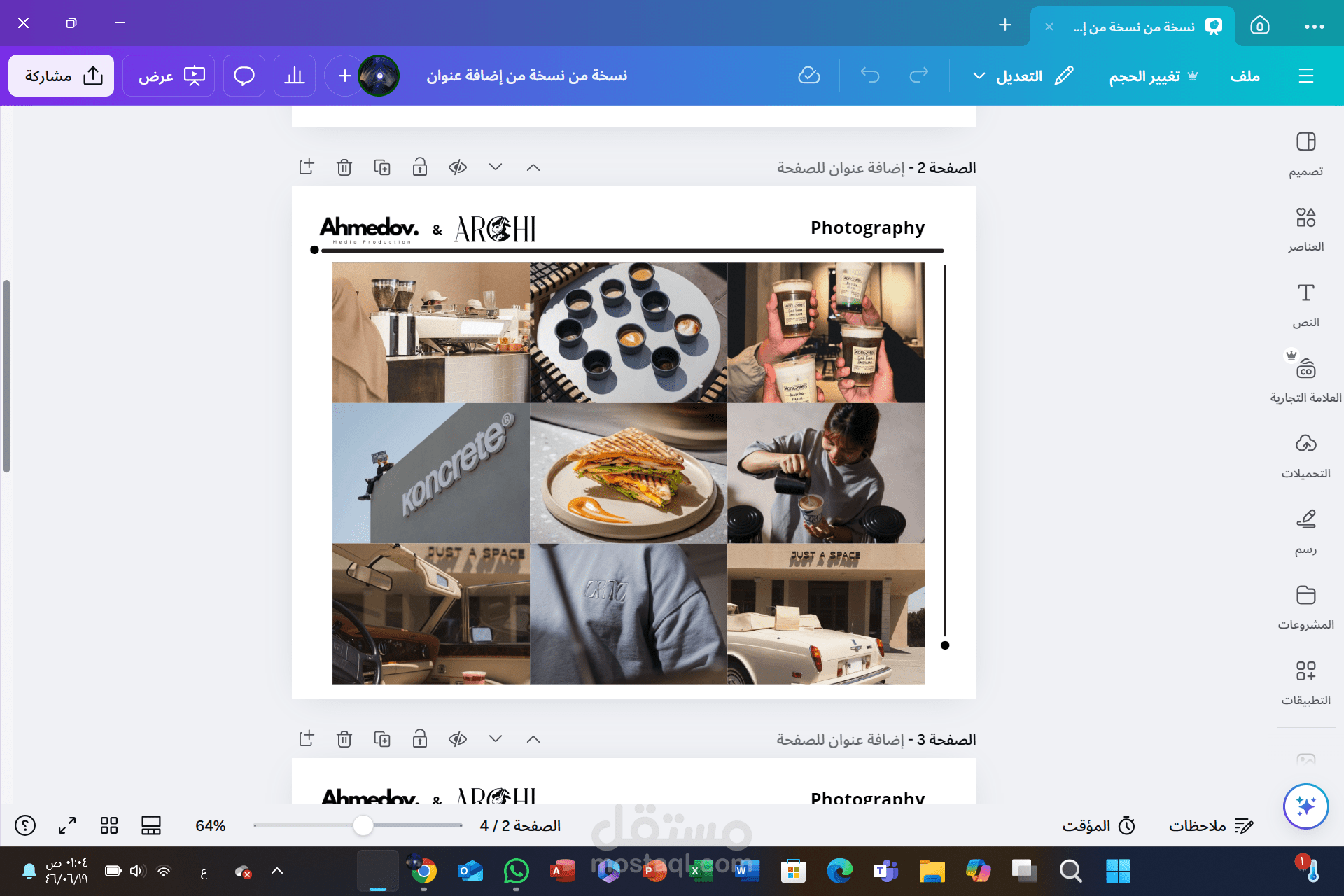Screen dimensions: 1344x896
Task: Add a new page after page 2
Action: pos(307,167)
